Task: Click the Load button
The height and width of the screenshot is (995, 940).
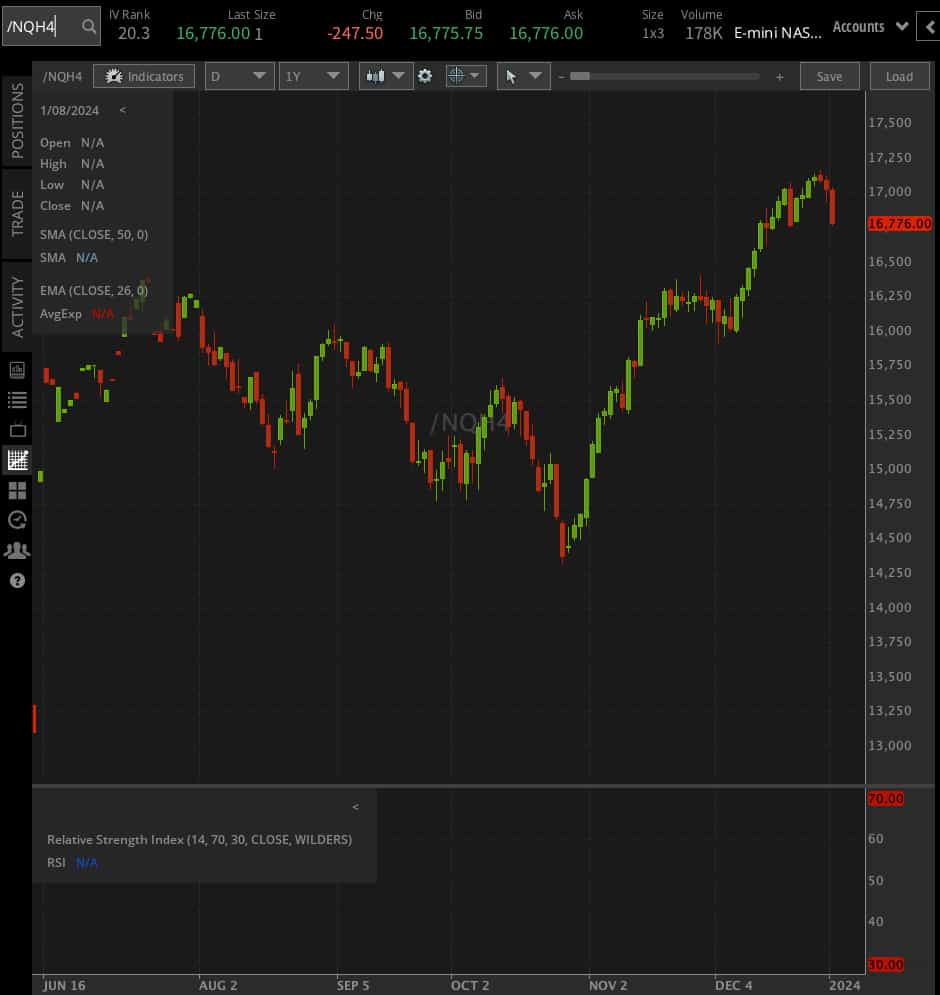Action: [x=899, y=76]
